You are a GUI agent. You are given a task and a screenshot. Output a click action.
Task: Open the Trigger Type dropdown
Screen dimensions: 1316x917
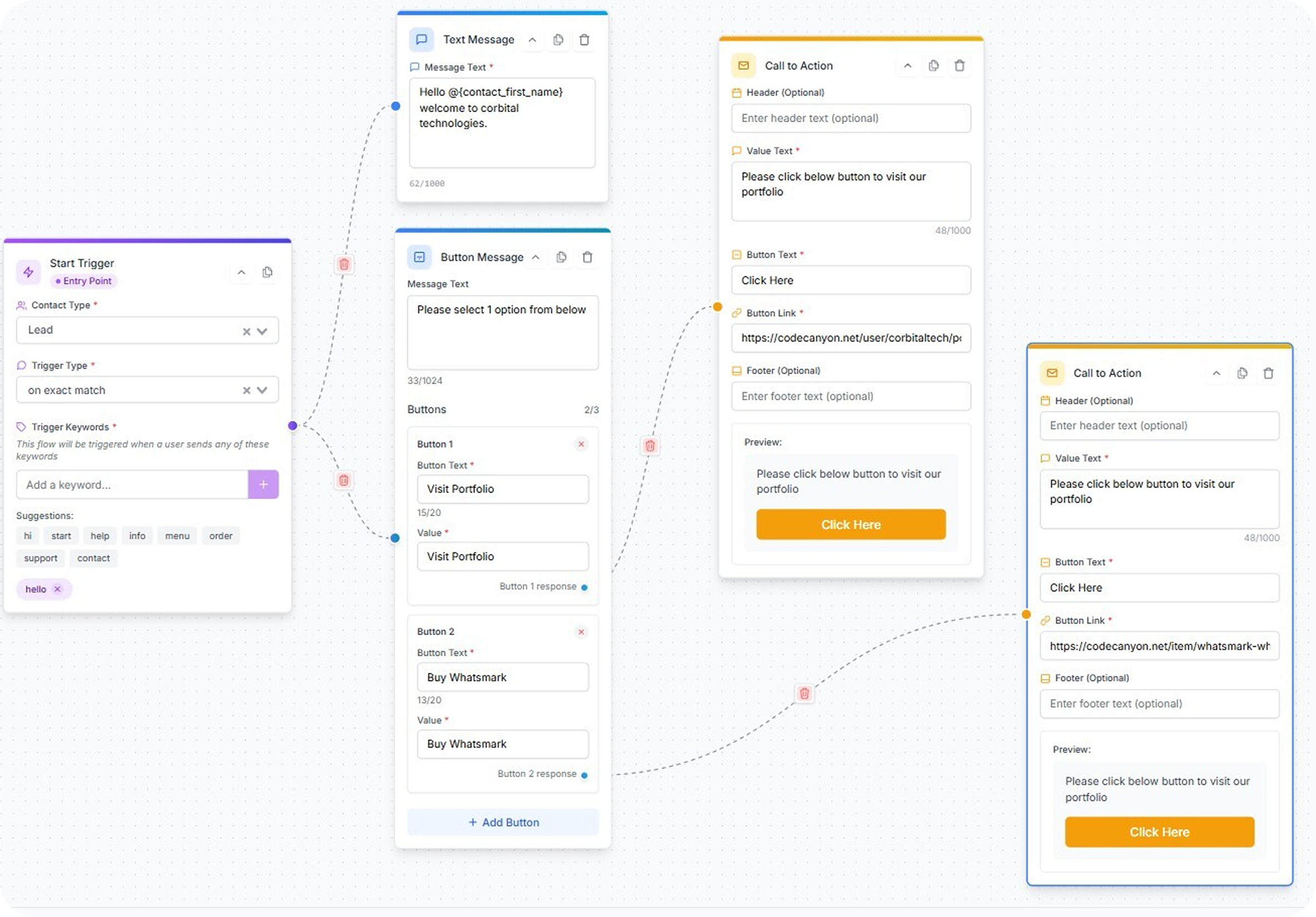(x=263, y=390)
